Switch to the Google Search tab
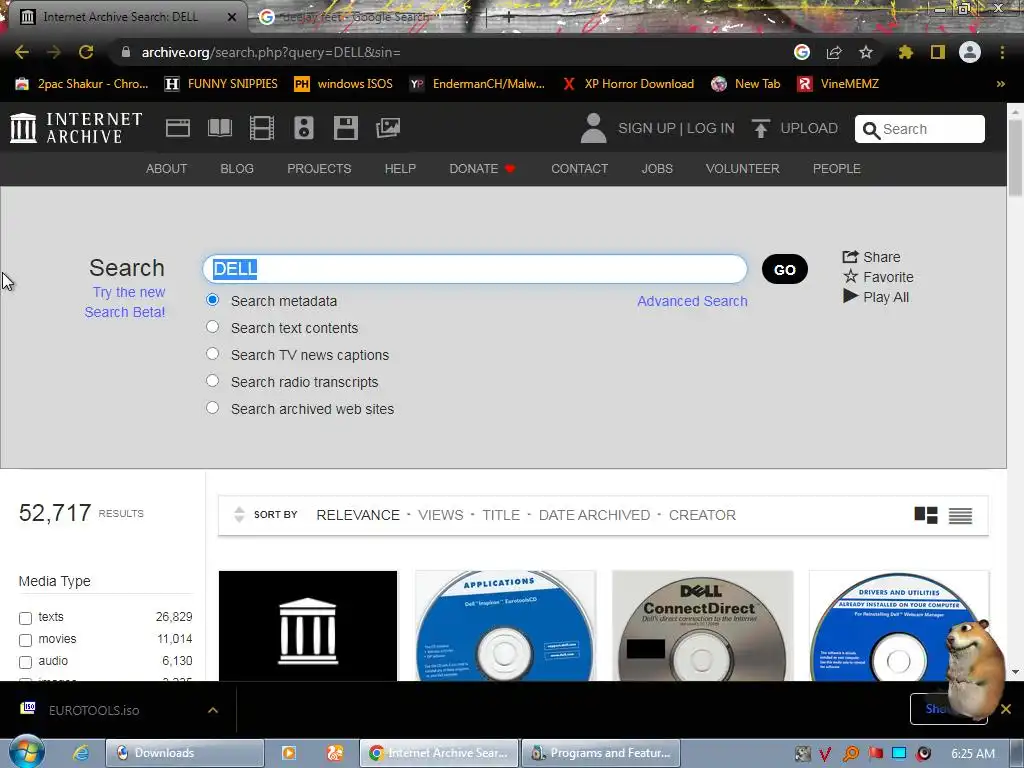Image resolution: width=1024 pixels, height=768 pixels. (357, 17)
